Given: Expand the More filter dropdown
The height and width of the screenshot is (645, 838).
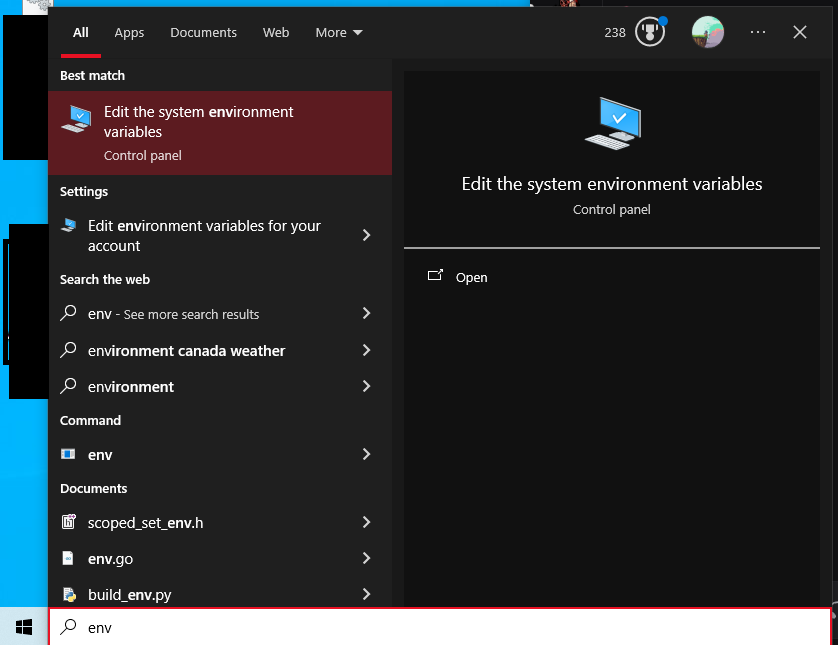Looking at the screenshot, I should [338, 32].
